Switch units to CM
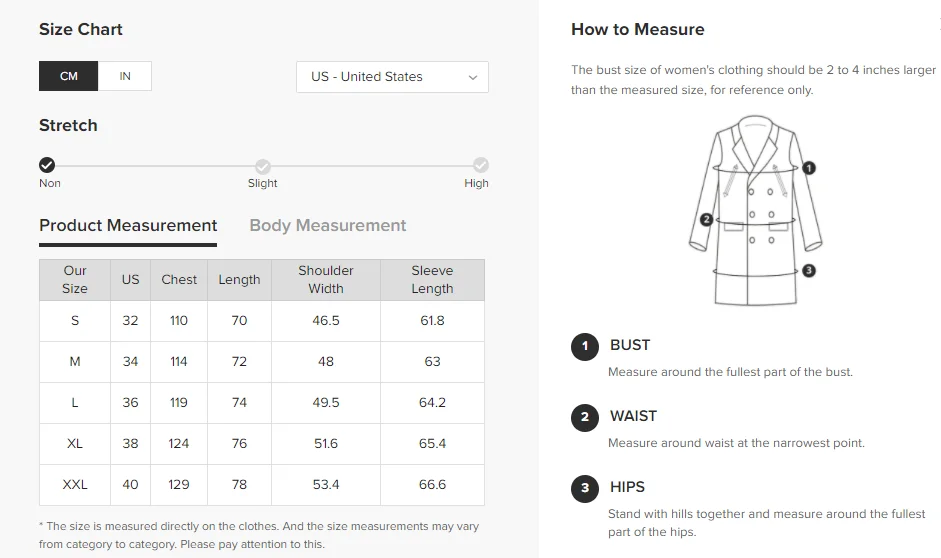Image resolution: width=941 pixels, height=558 pixels. (69, 76)
